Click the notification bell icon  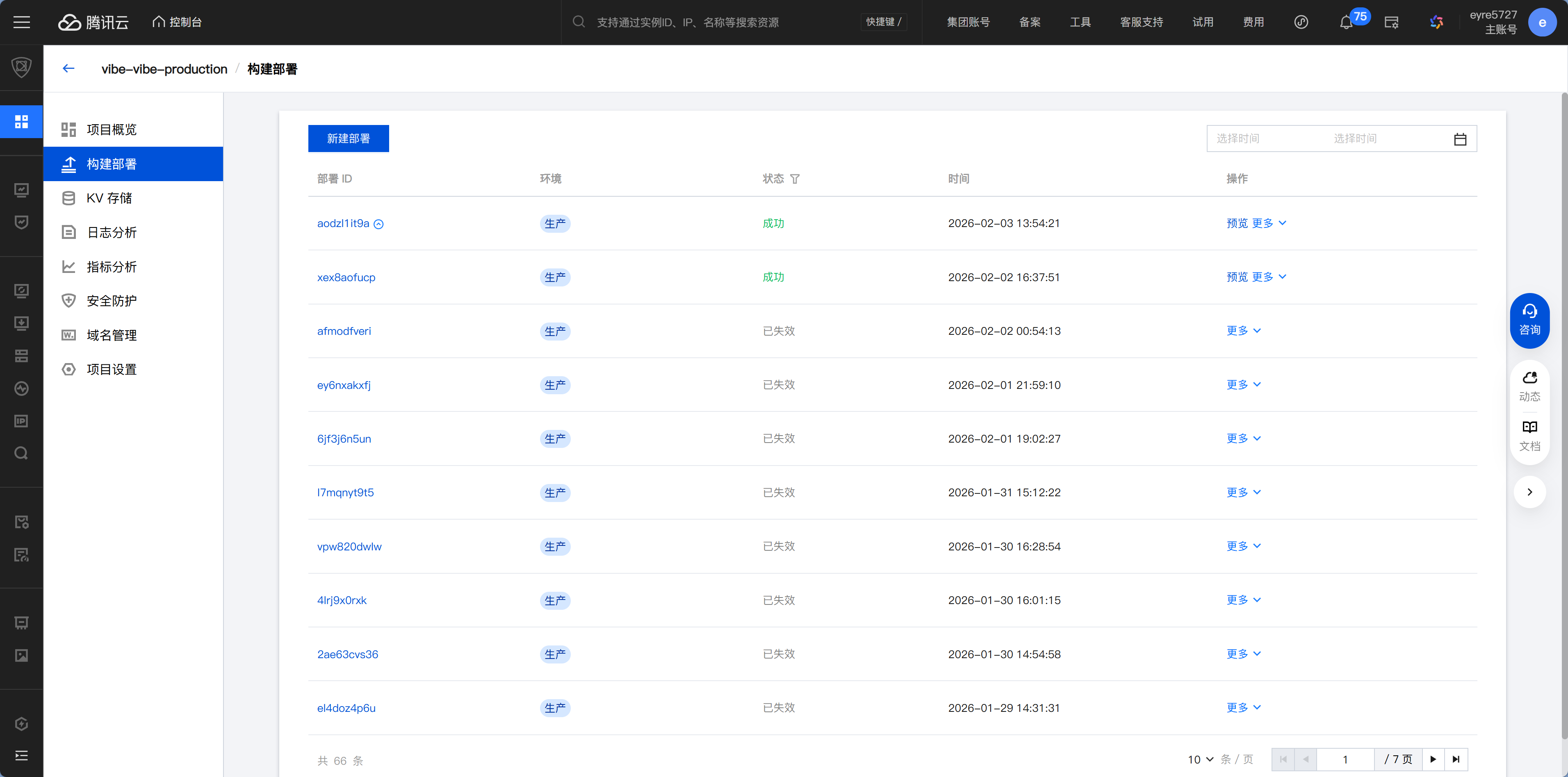pos(1346,23)
